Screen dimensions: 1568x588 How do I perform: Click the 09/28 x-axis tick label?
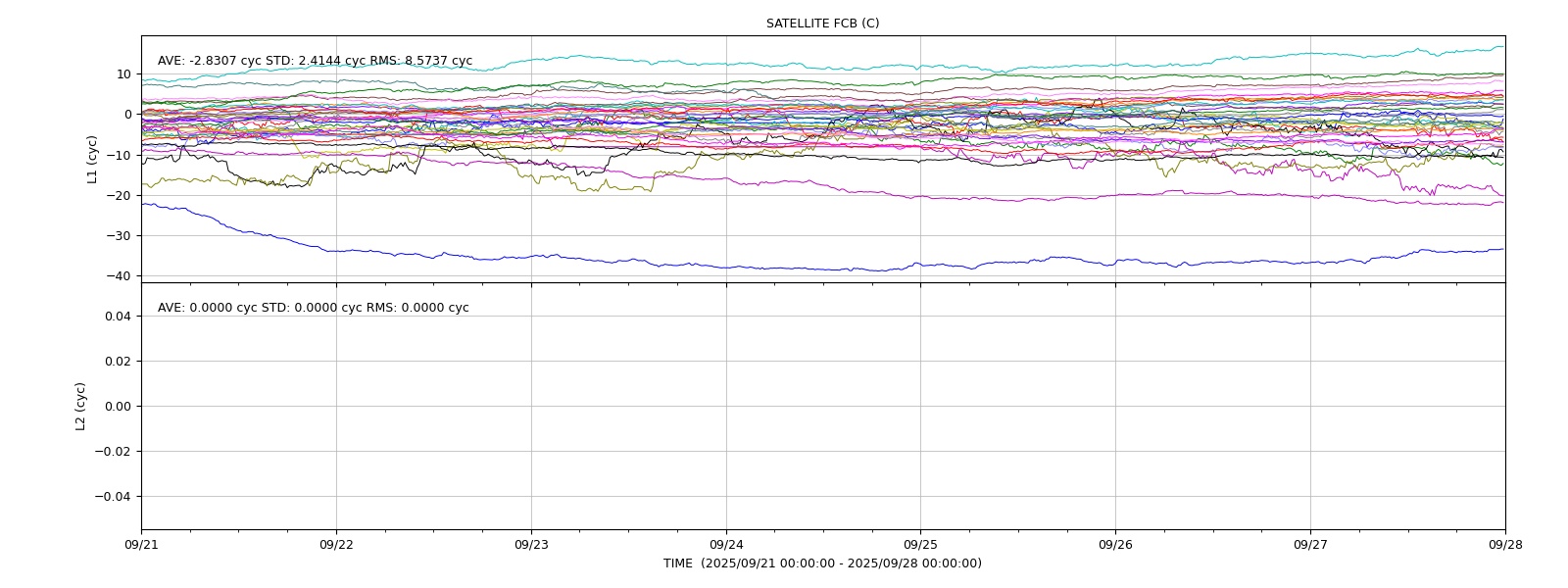(1505, 545)
